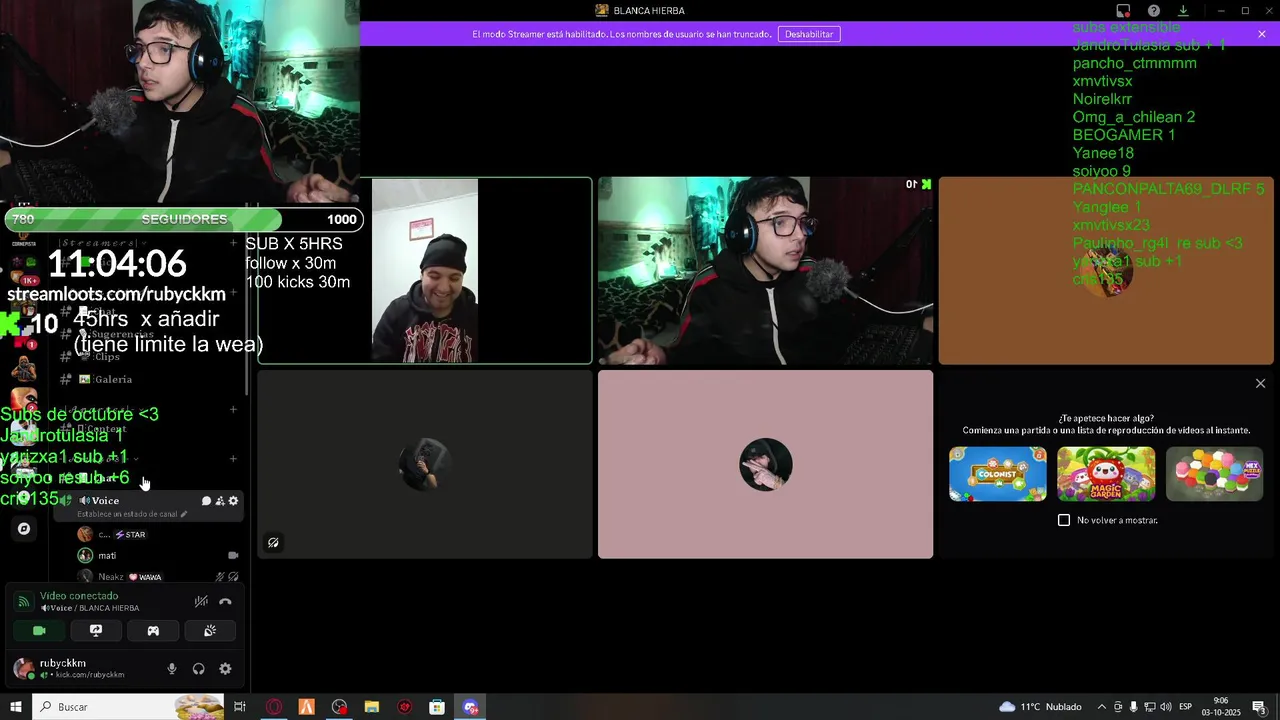
Task: Focus the smiling person's video tile
Action: point(425,271)
